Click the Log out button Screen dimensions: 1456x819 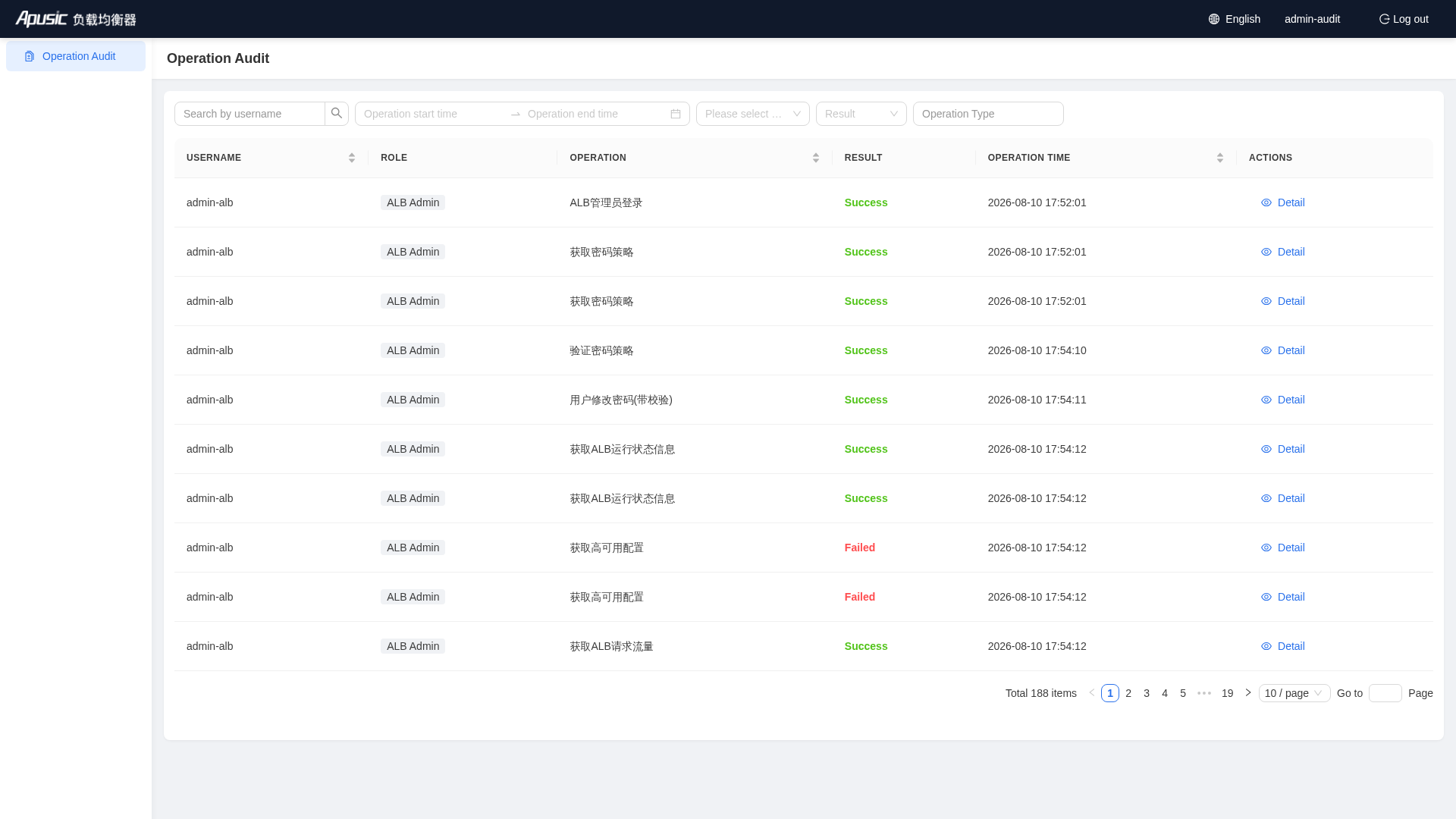1404,19
